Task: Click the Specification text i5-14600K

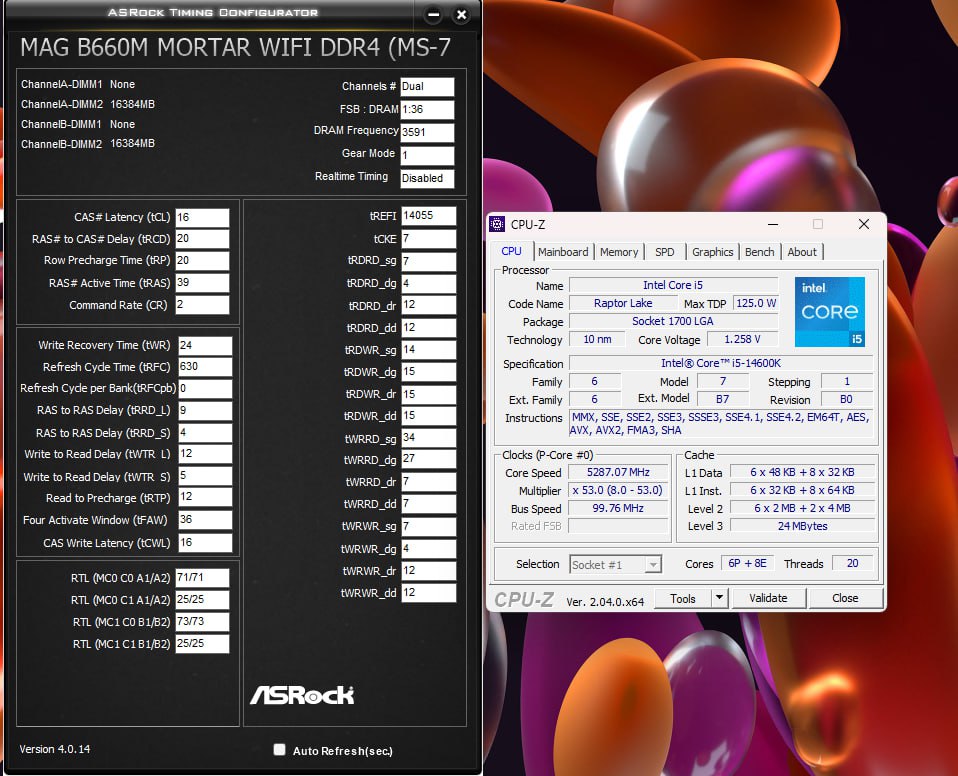Action: coord(720,363)
